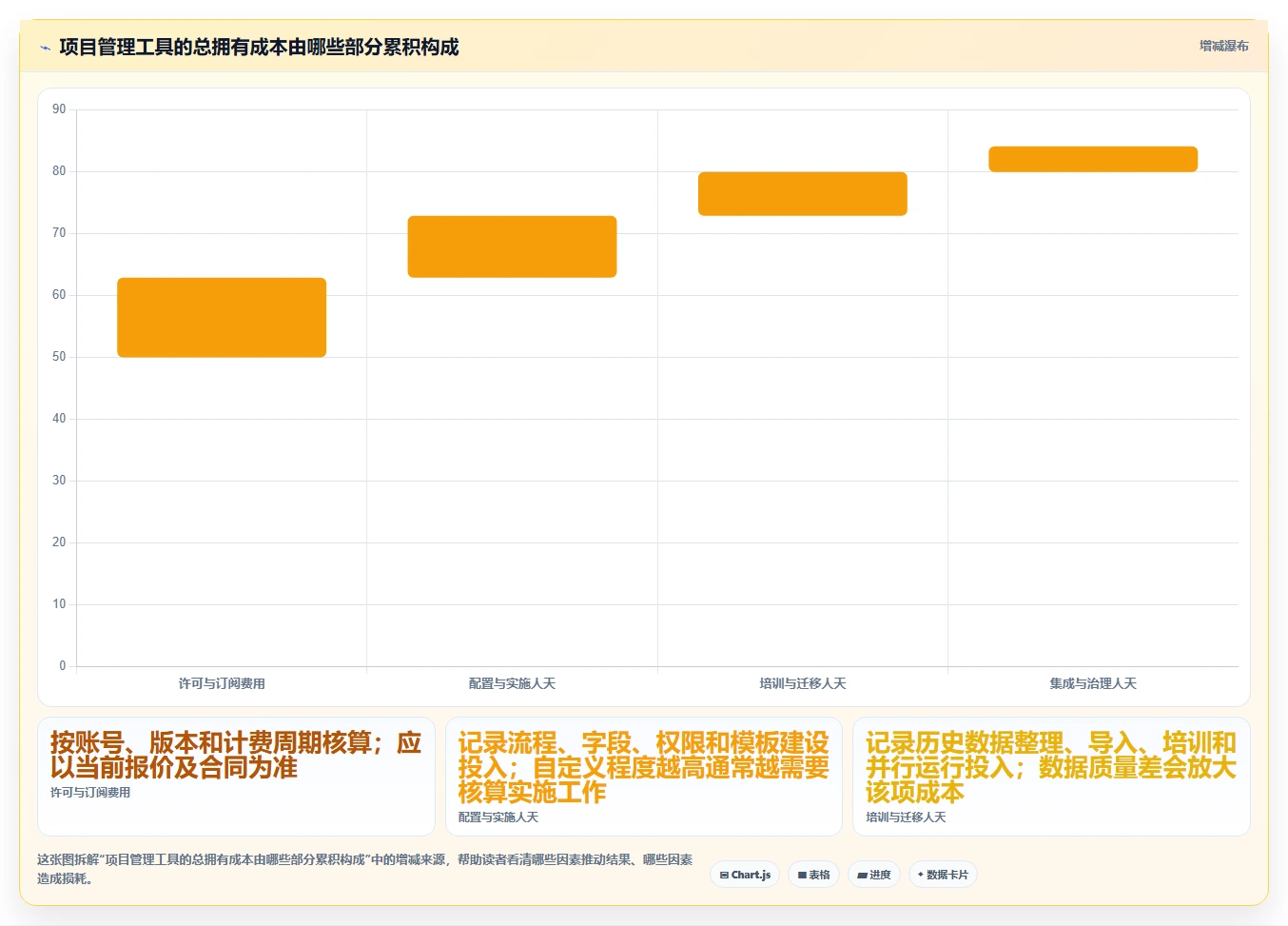The image size is (1288, 926).
Task: Click the waterfall bar for 配置与实施人天
Action: [x=512, y=246]
